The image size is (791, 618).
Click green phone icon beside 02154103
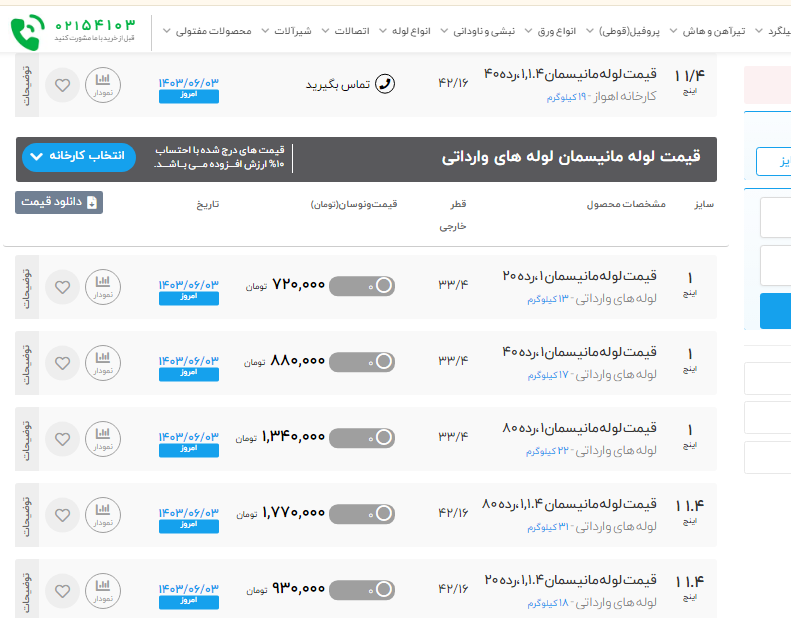click(x=28, y=33)
